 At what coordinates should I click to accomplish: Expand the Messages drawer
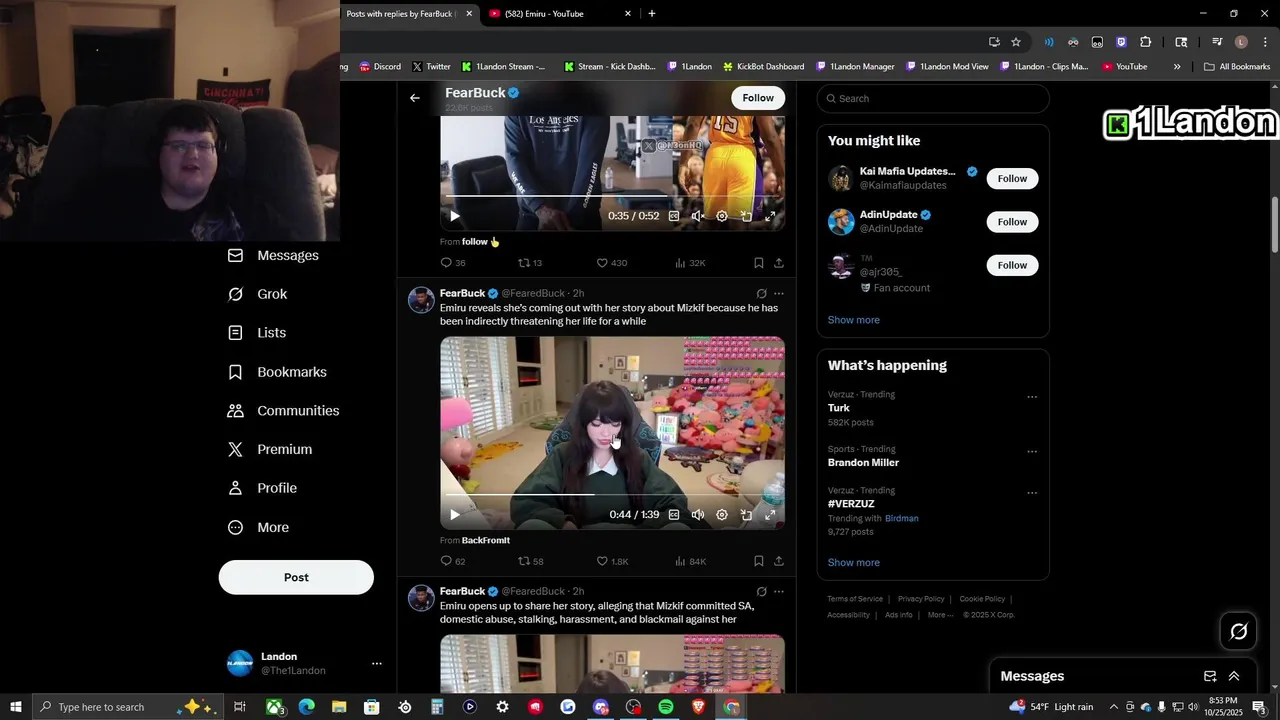point(1234,676)
